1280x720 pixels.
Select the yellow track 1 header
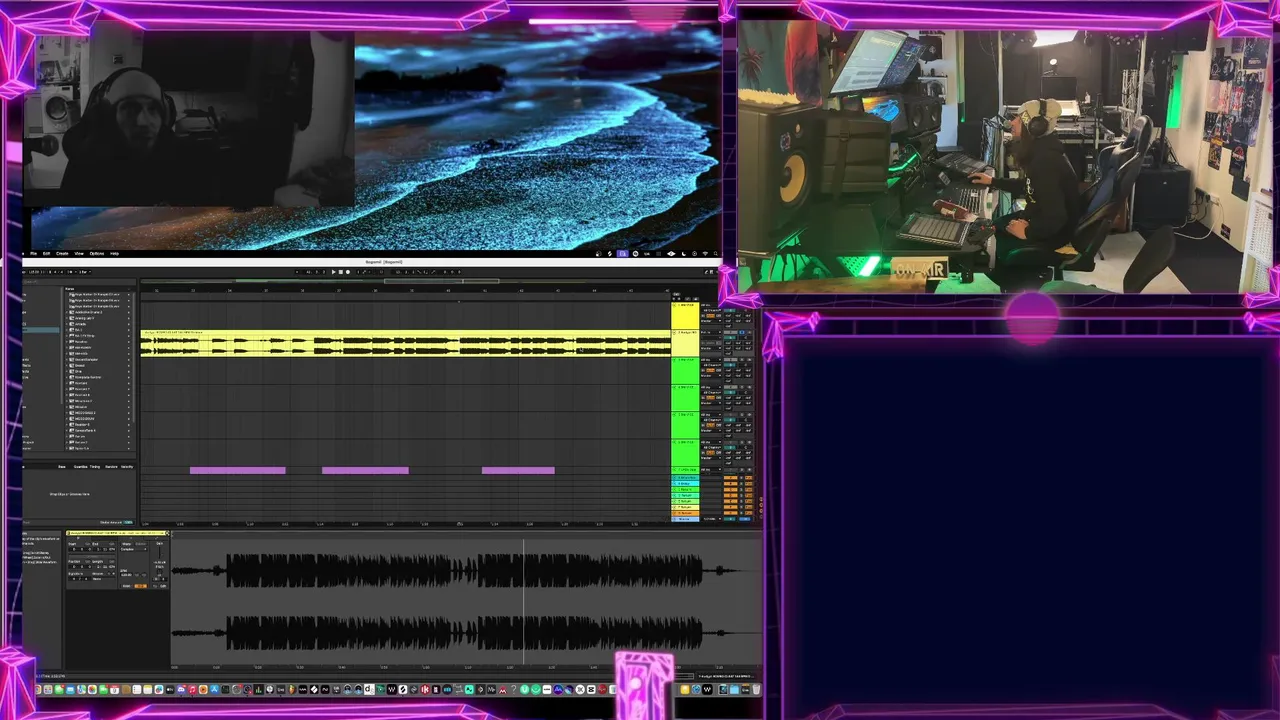(x=685, y=316)
